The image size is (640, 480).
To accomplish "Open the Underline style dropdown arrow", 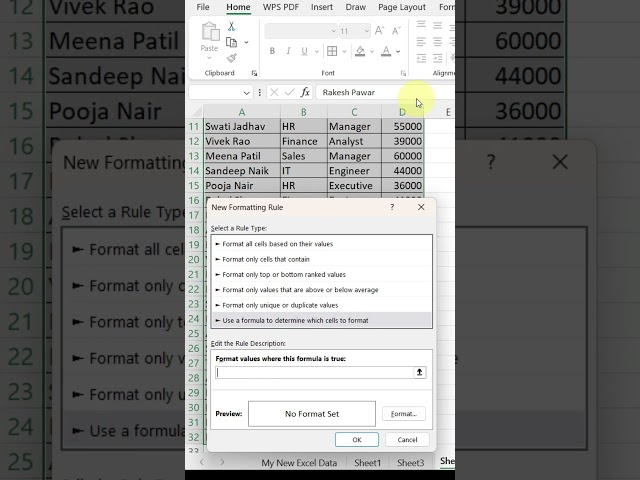I will click(317, 51).
